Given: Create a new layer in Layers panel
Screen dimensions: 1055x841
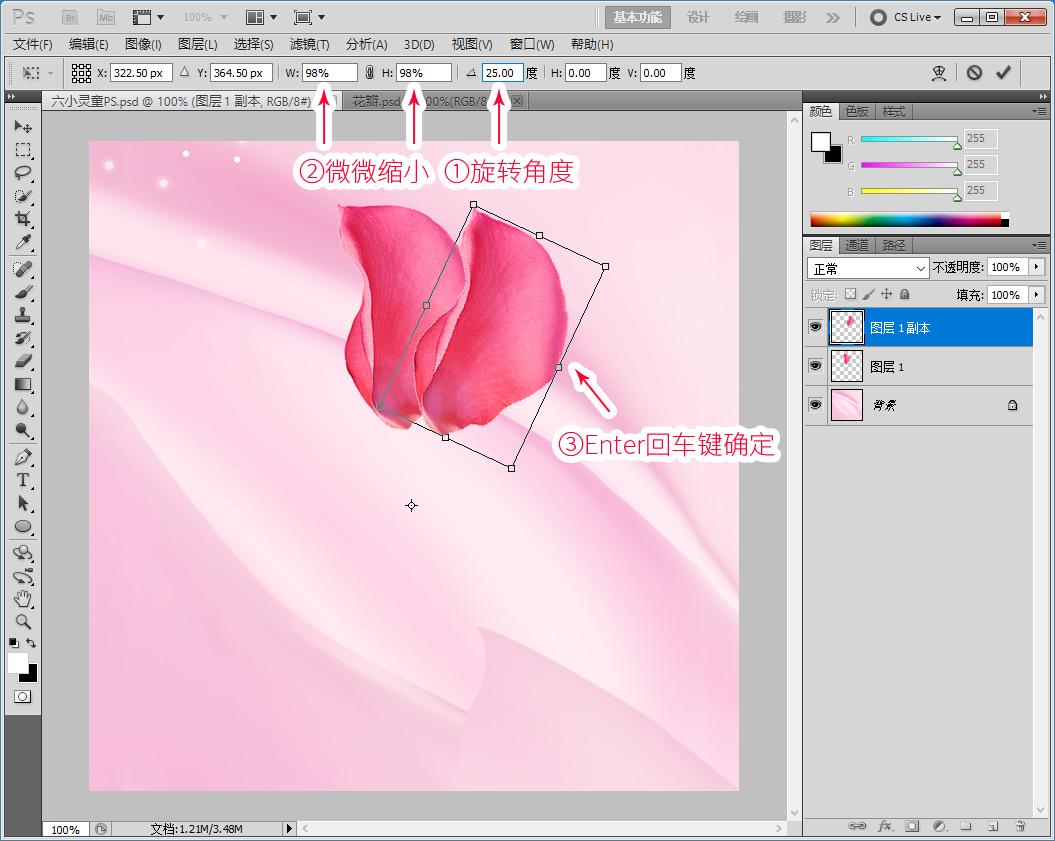Looking at the screenshot, I should tap(993, 826).
